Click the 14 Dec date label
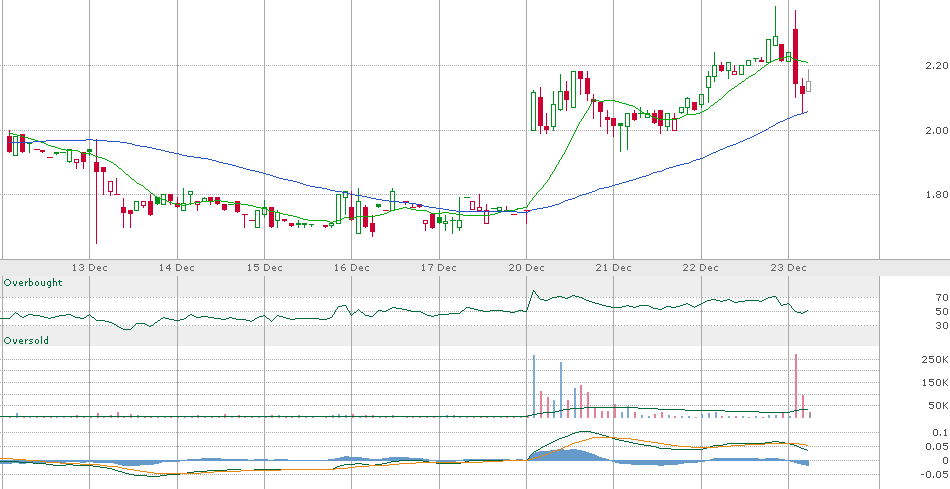The width and height of the screenshot is (950, 489). click(x=177, y=268)
